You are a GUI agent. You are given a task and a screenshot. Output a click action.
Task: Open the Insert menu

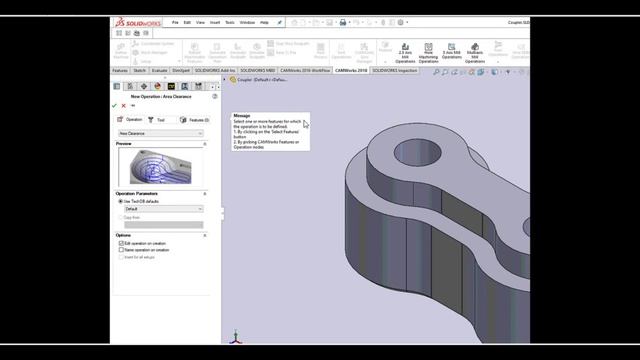point(215,22)
